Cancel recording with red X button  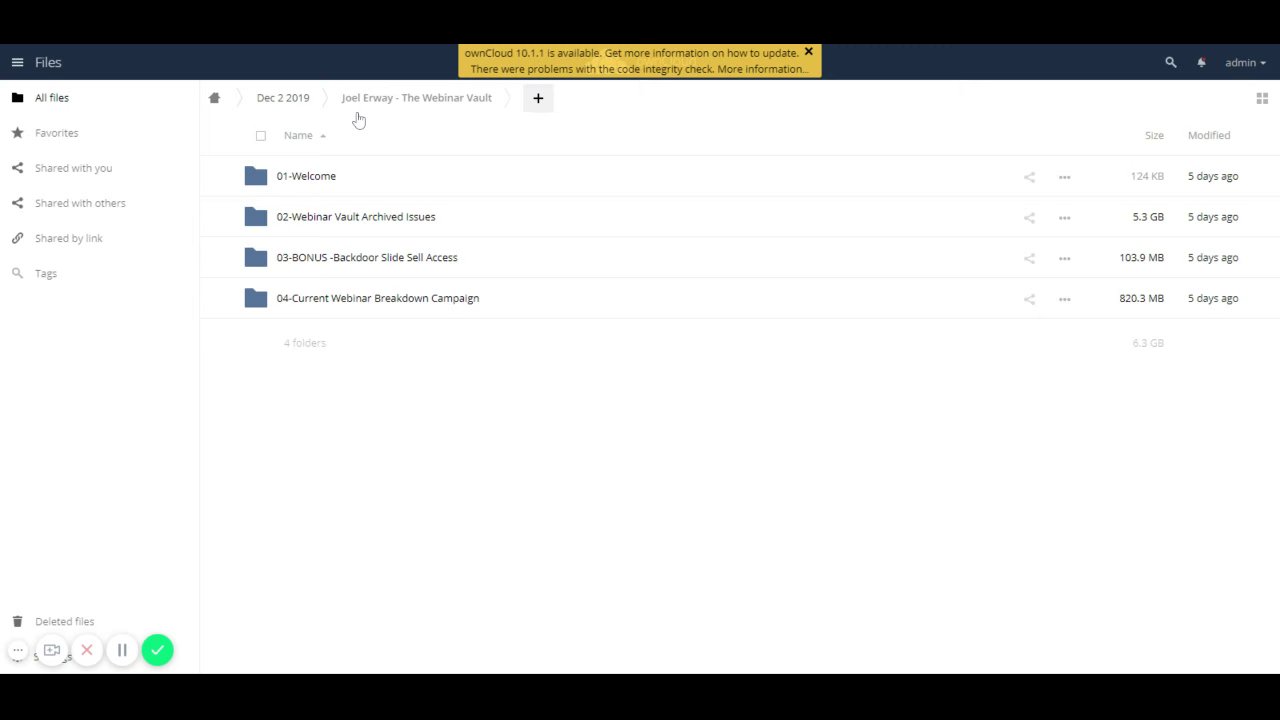coord(87,650)
